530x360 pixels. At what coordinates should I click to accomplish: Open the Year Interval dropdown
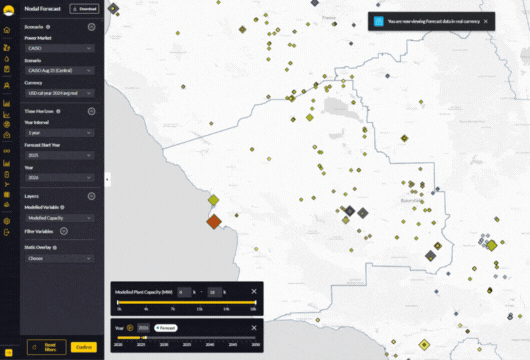pyautogui.click(x=60, y=133)
